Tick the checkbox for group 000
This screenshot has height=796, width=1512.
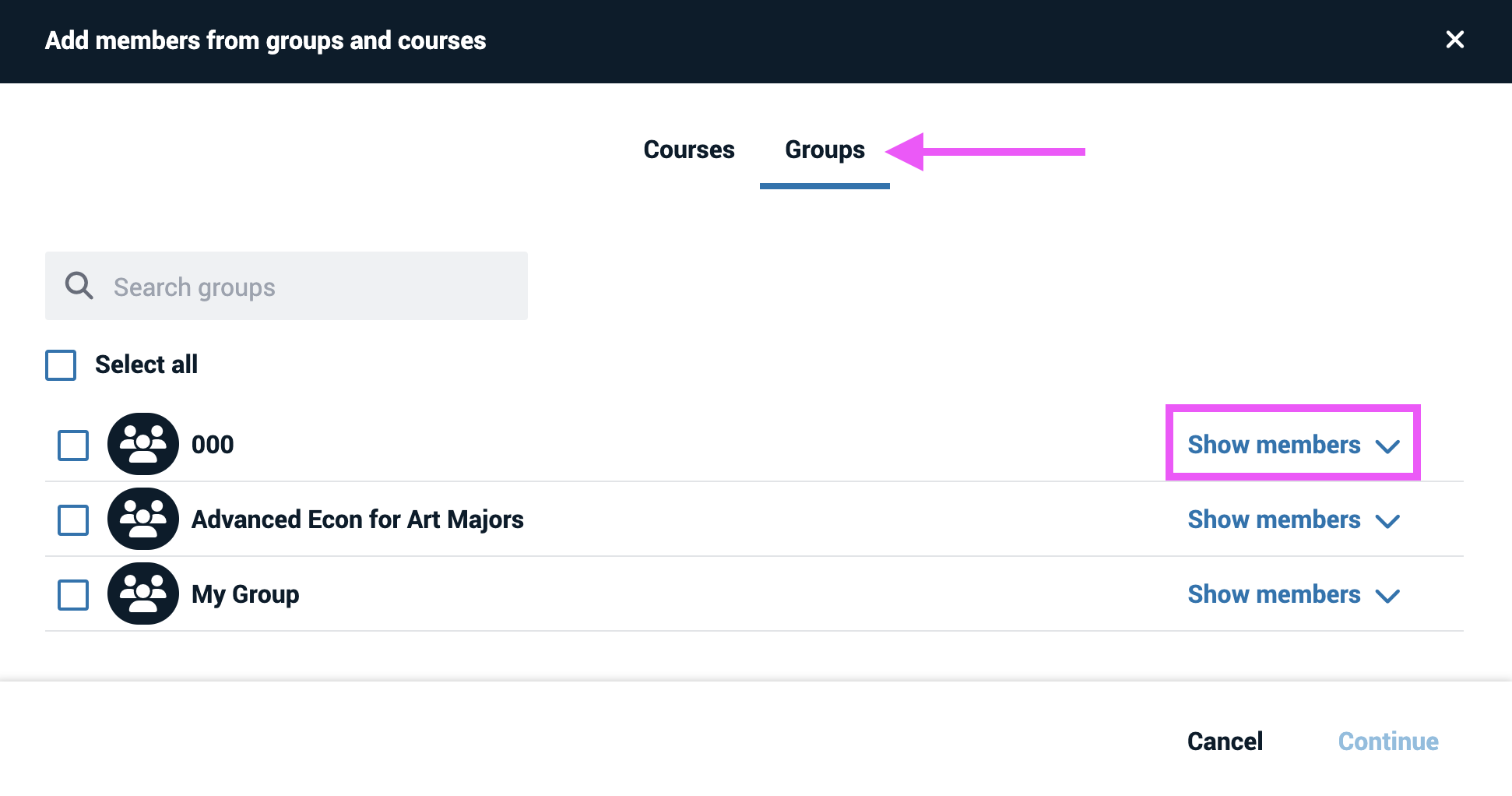[73, 445]
